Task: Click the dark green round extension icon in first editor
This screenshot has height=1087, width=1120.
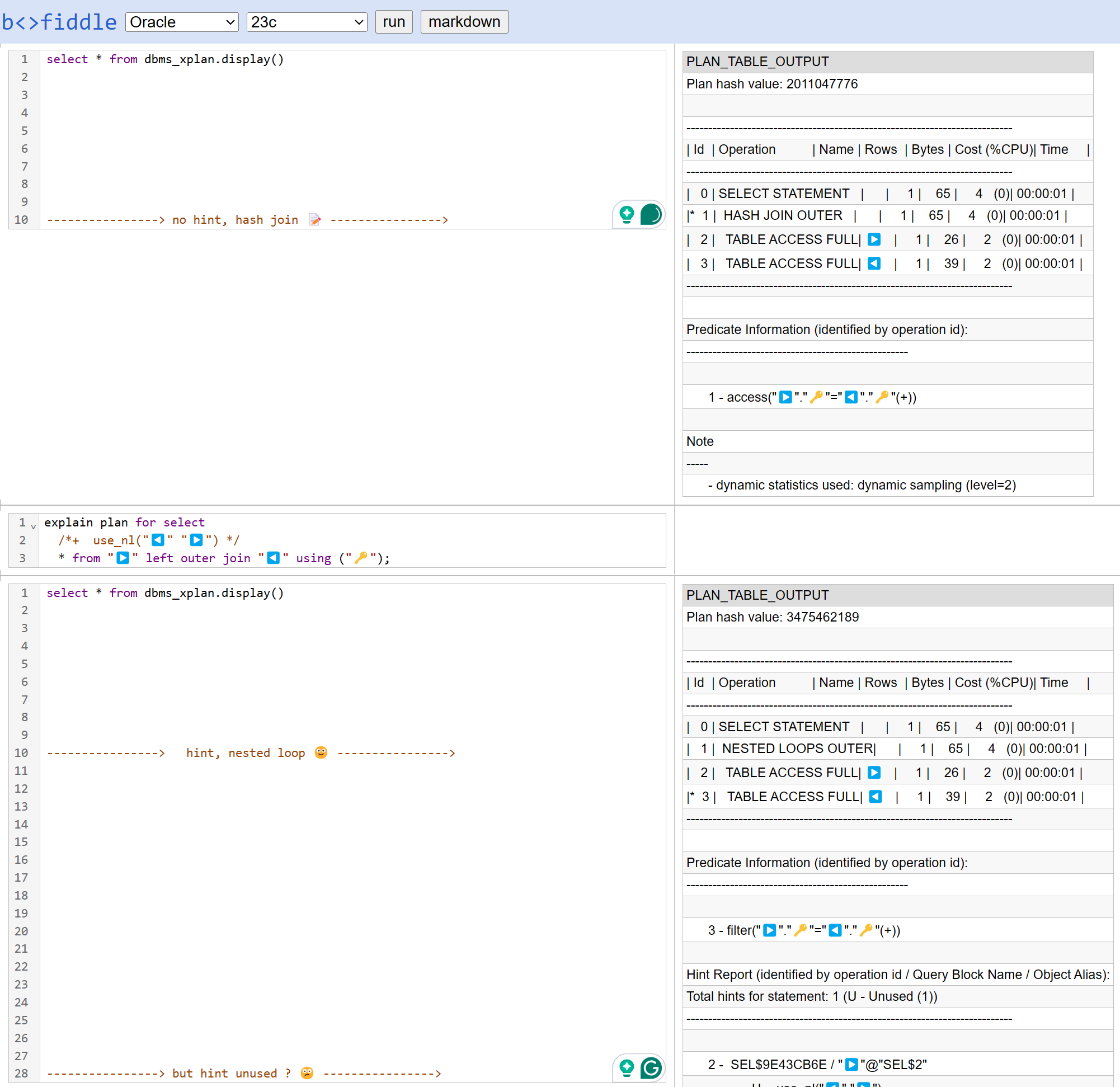Action: click(651, 214)
